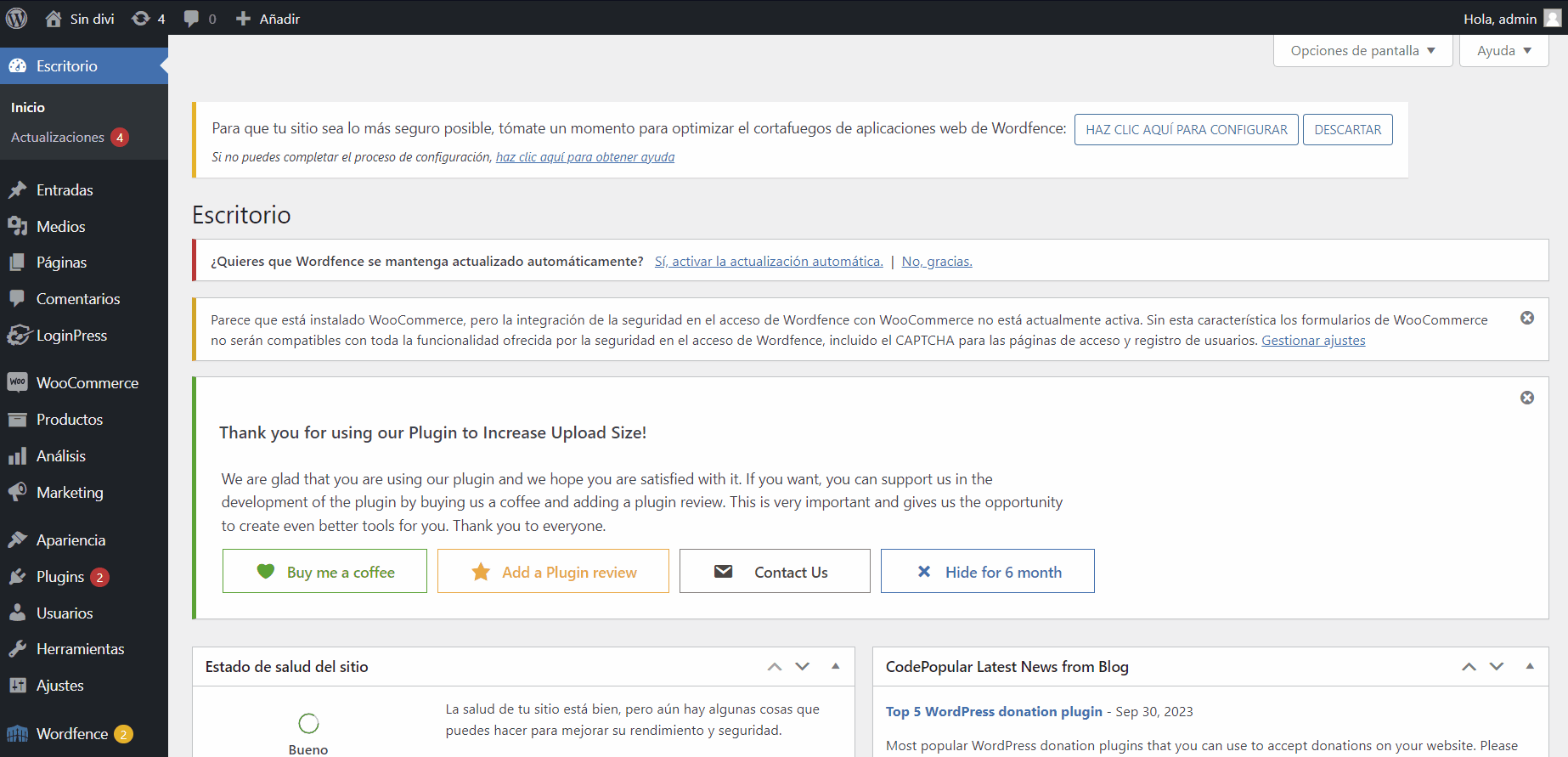The width and height of the screenshot is (1568, 757).
Task: Move Estado de salud panel down
Action: coord(803,667)
